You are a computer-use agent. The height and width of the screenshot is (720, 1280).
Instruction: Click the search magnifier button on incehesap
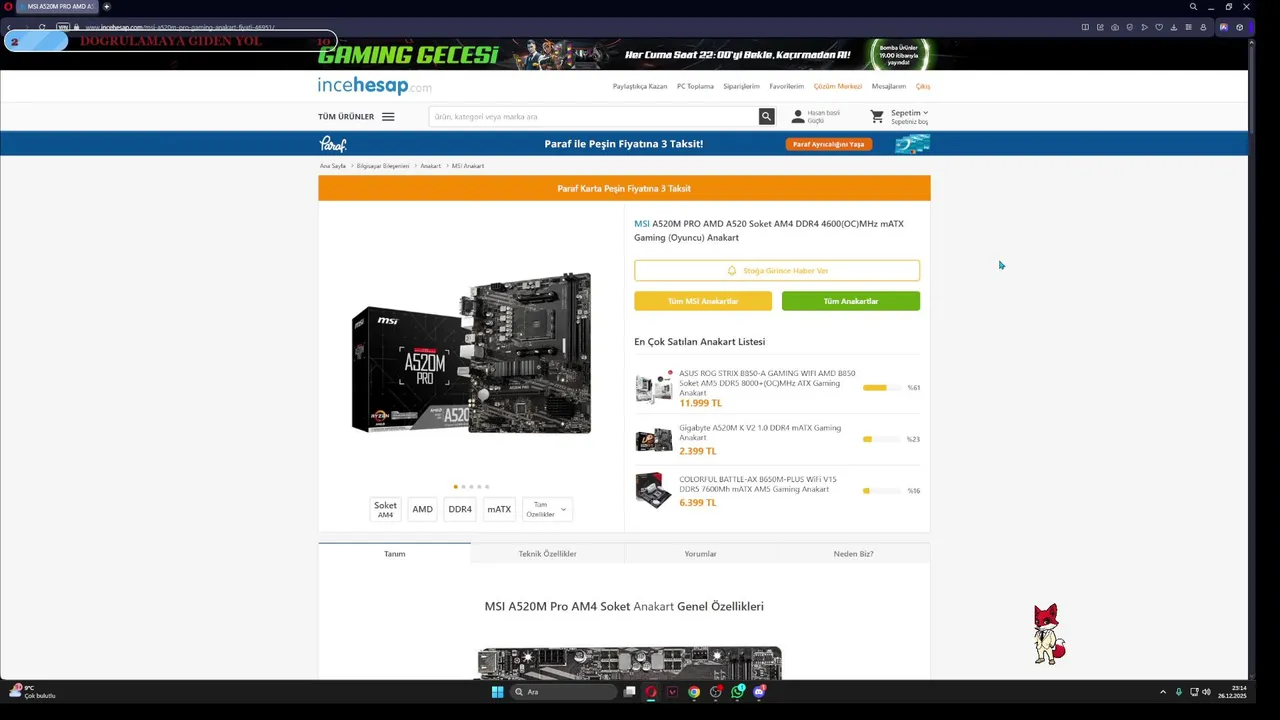pyautogui.click(x=766, y=116)
